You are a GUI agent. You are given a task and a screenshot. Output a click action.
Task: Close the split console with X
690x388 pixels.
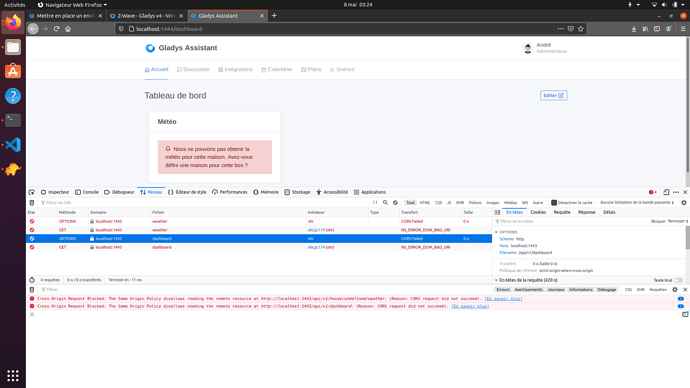tap(685, 290)
